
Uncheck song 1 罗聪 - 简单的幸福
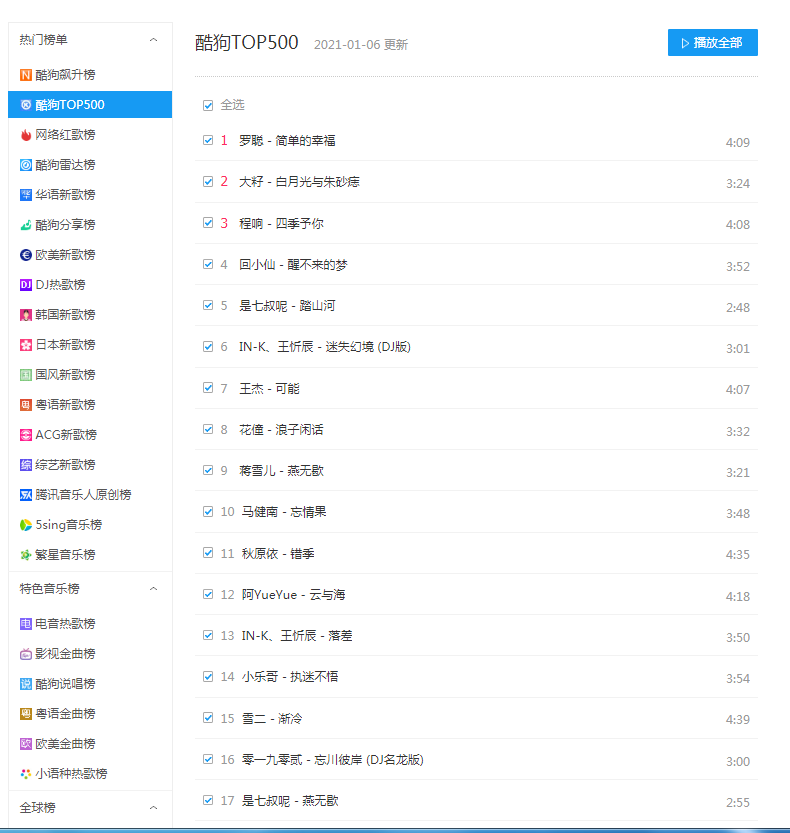tap(208, 140)
